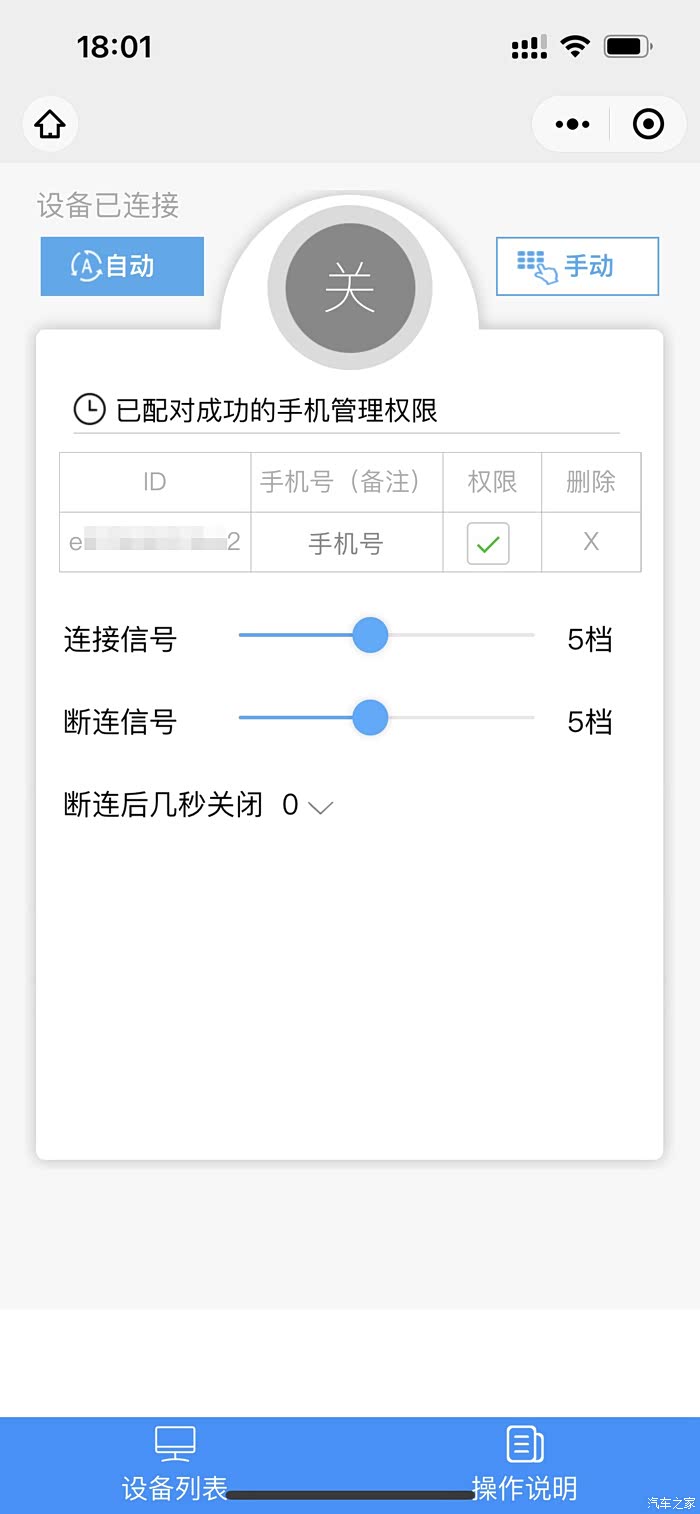Image resolution: width=700 pixels, height=1514 pixels.
Task: Open the 设备列表 tab
Action: pos(175,1487)
